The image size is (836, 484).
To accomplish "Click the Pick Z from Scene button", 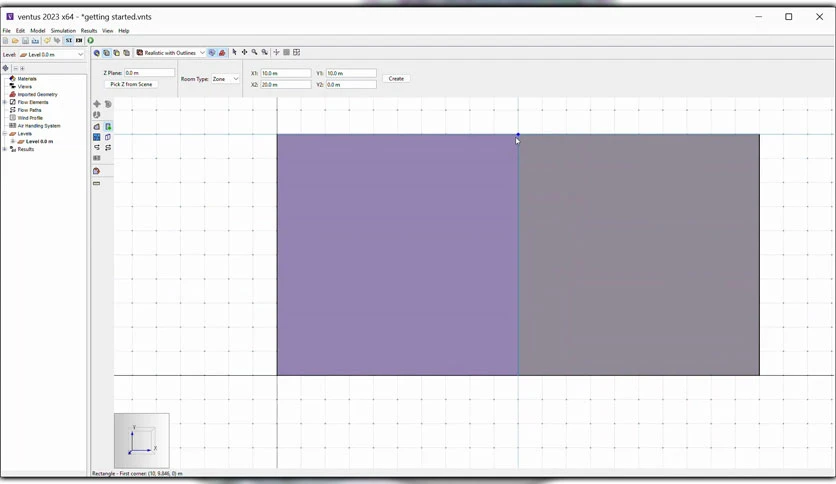I will point(131,84).
